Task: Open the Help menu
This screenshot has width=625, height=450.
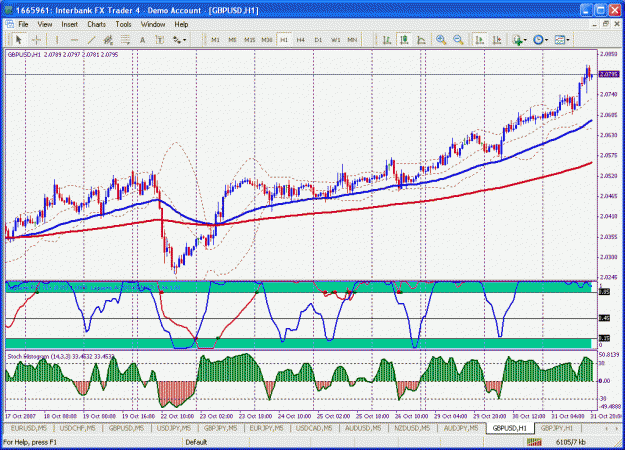Action: click(x=181, y=24)
